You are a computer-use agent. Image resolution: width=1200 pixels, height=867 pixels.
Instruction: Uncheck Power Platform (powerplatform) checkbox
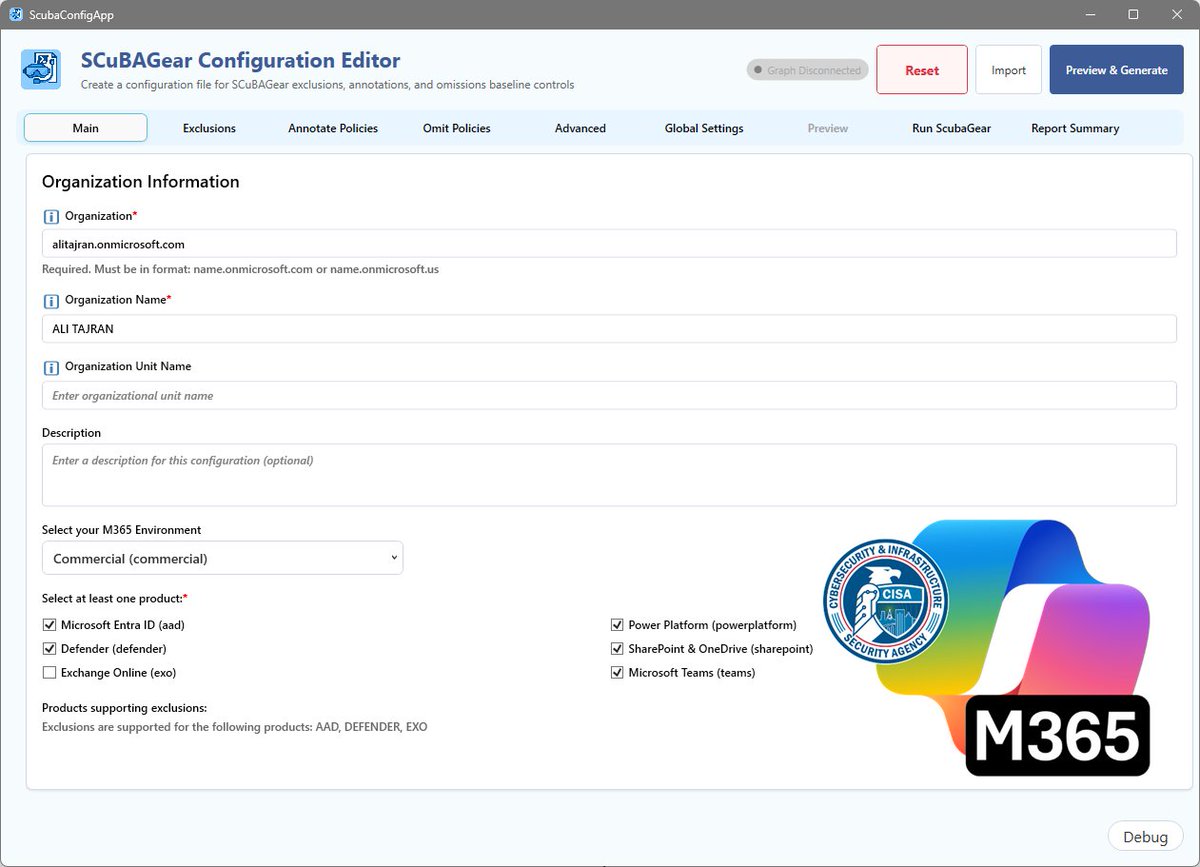pos(617,625)
